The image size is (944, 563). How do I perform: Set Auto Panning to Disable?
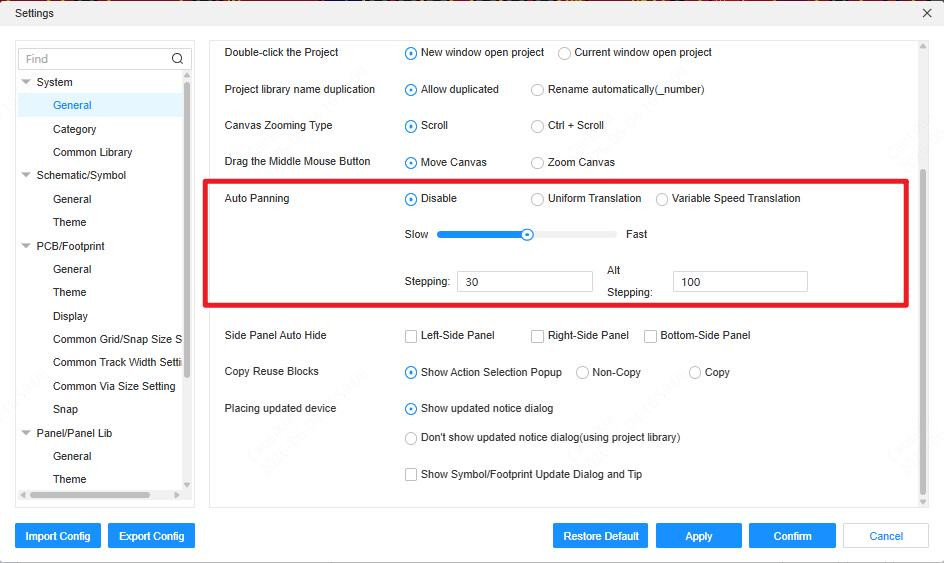(411, 199)
